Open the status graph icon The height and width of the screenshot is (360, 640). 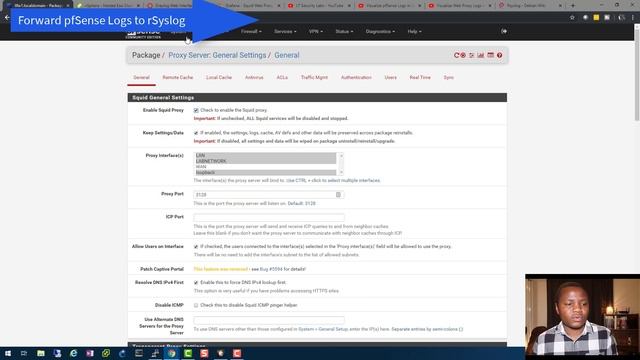click(x=481, y=55)
